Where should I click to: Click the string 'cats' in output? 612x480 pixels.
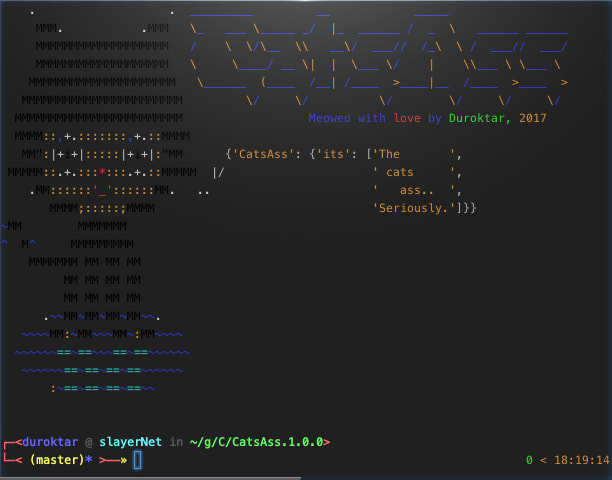(x=400, y=172)
